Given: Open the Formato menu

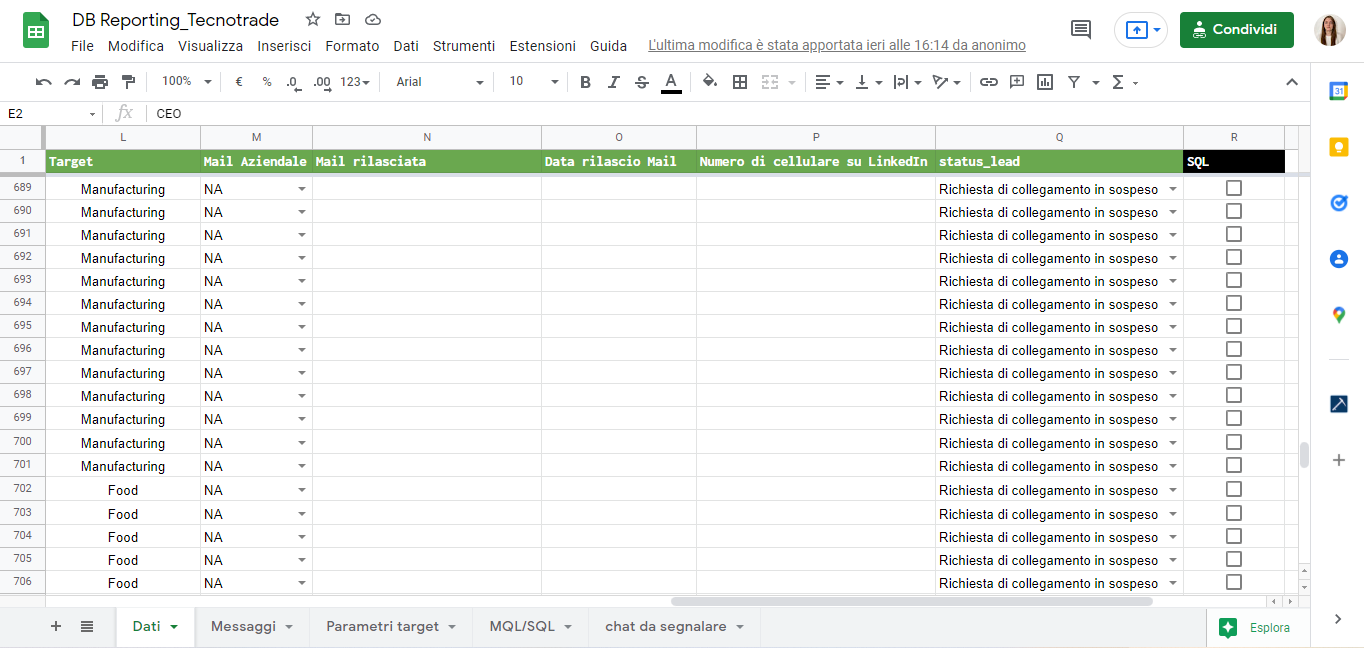Looking at the screenshot, I should pos(352,46).
